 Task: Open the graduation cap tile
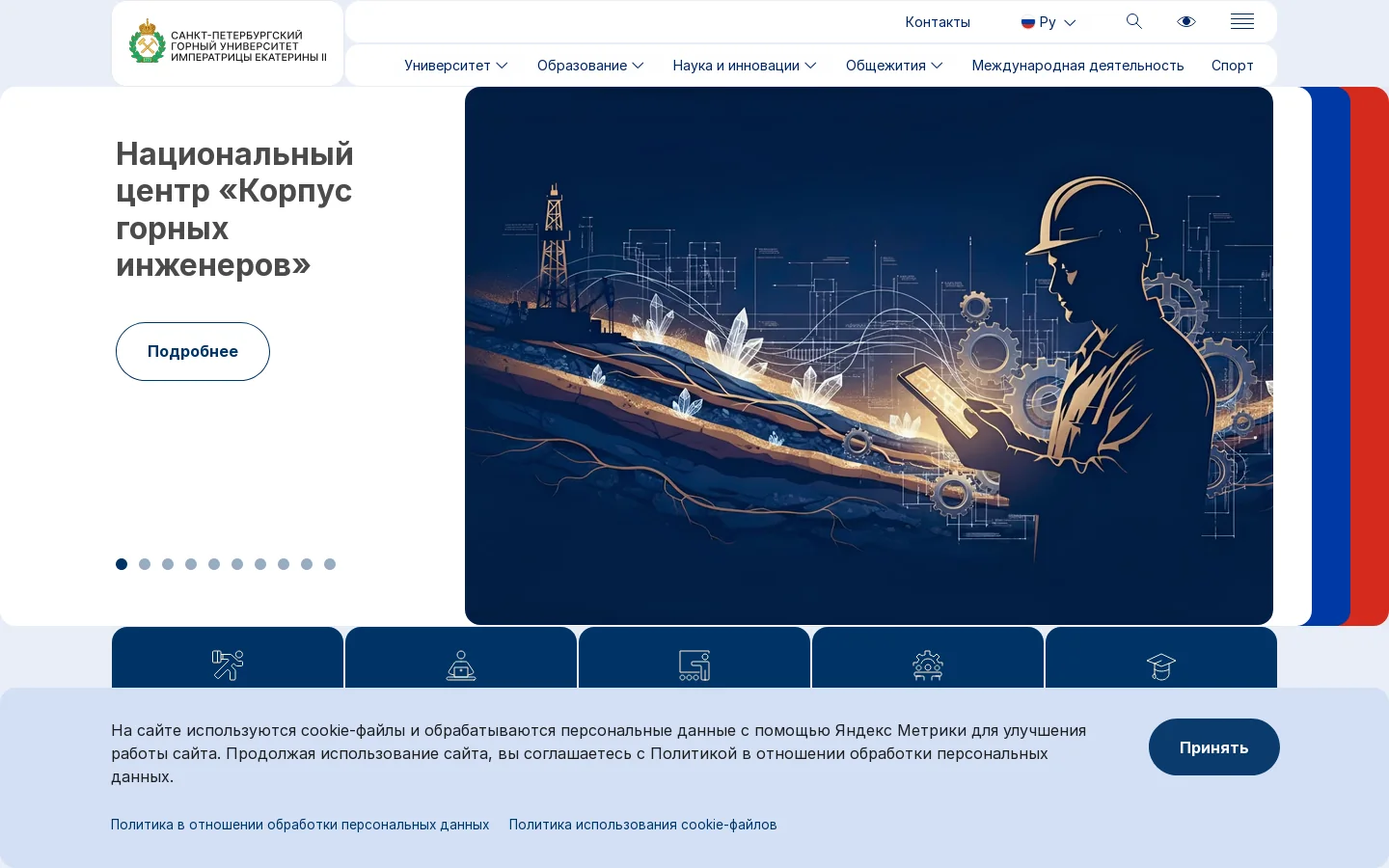(x=1161, y=665)
